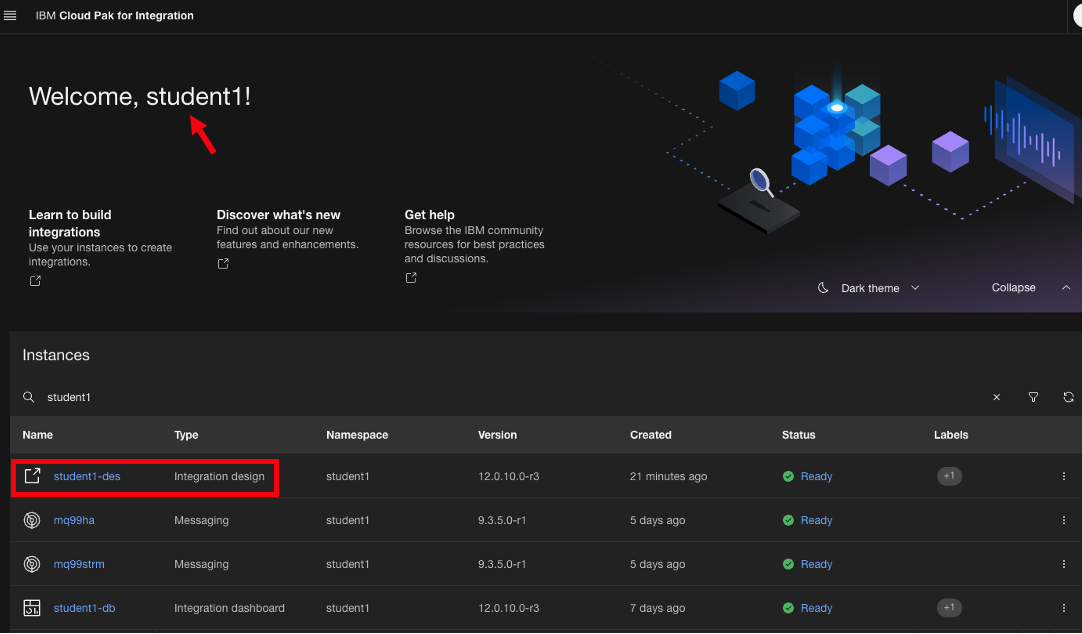Expand the Dark theme dropdown

tap(869, 288)
